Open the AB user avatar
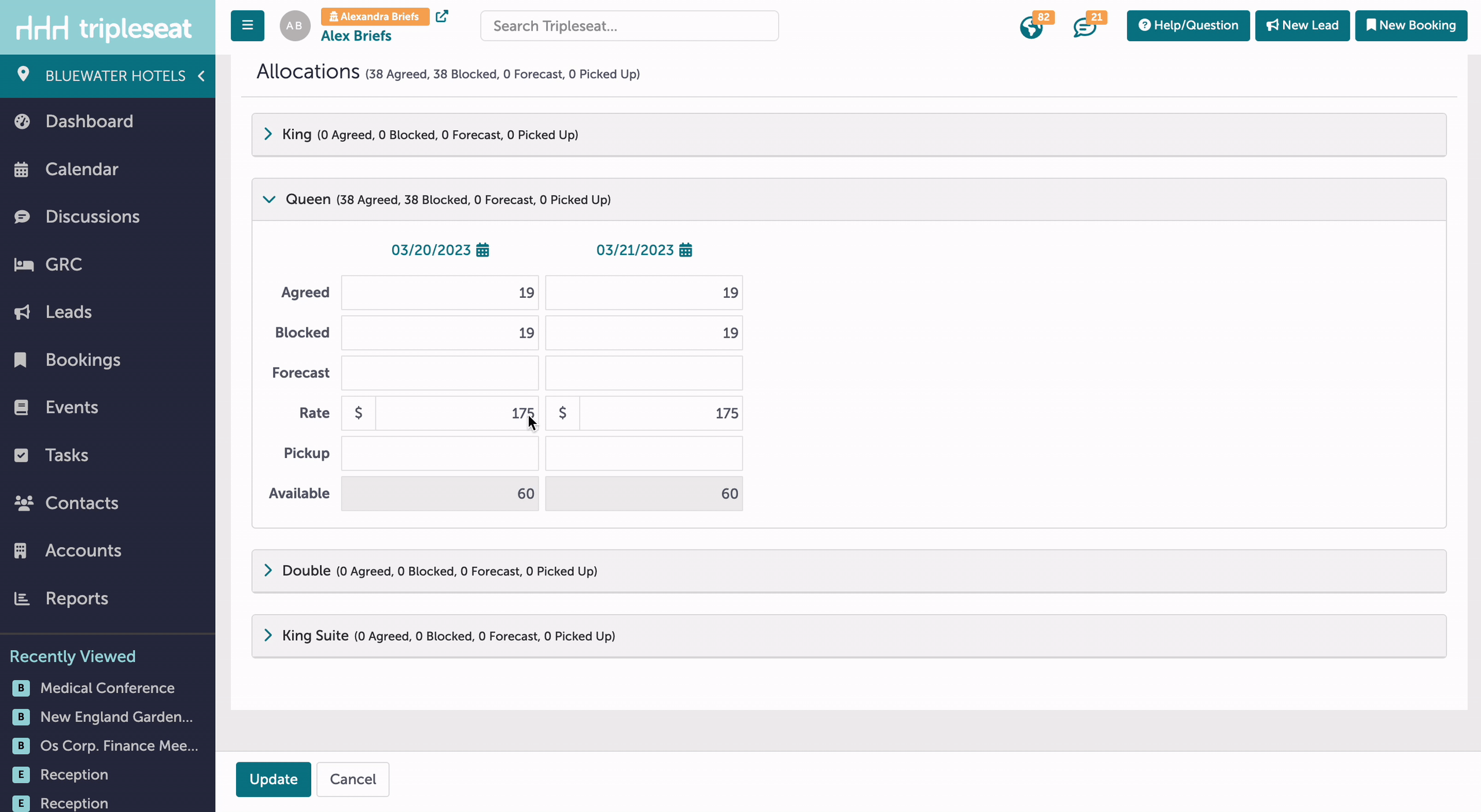Screen dimensions: 1481x812 pyautogui.click(x=294, y=25)
